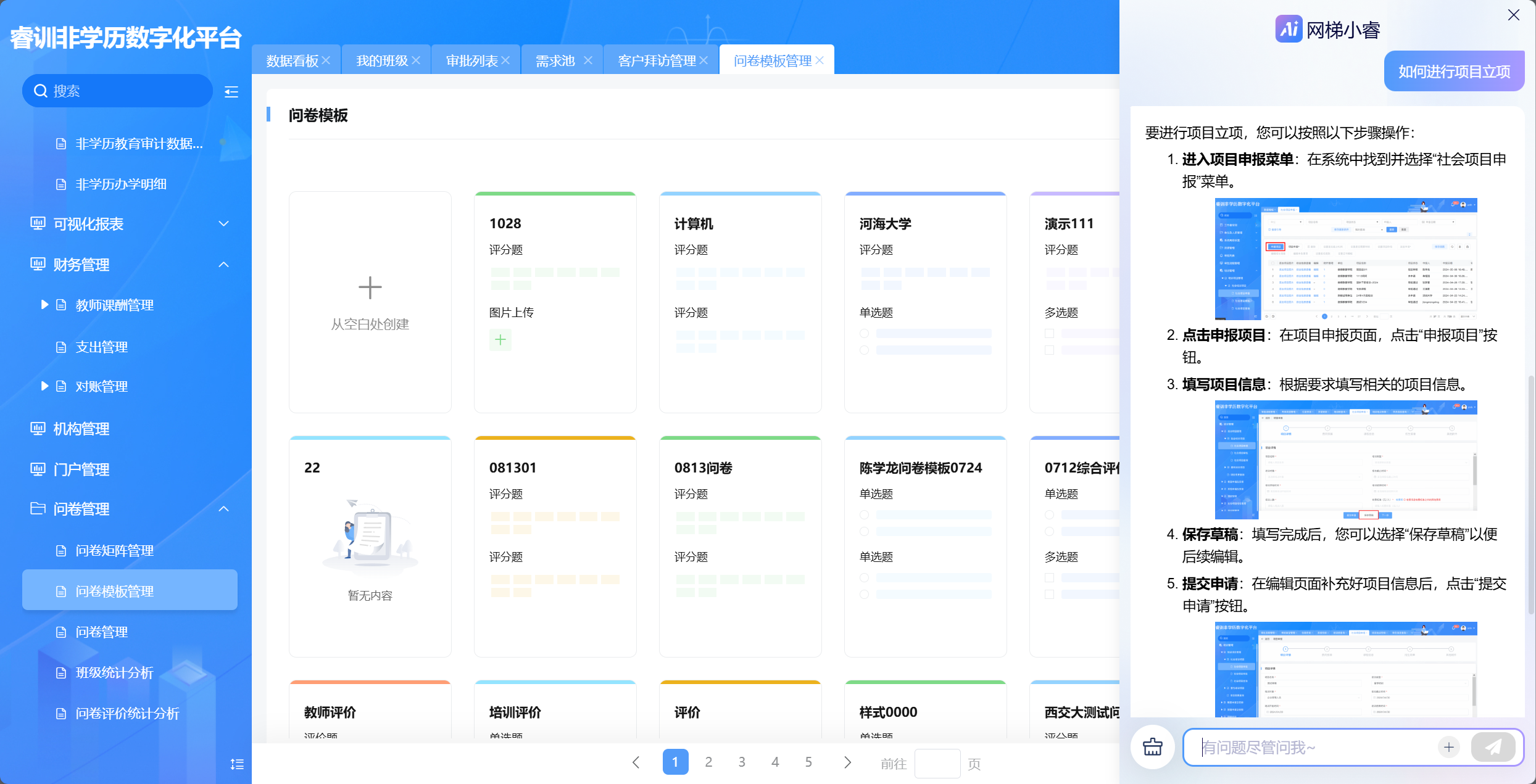Open 班级统计分析 menu item
1536x784 pixels.
(x=114, y=672)
